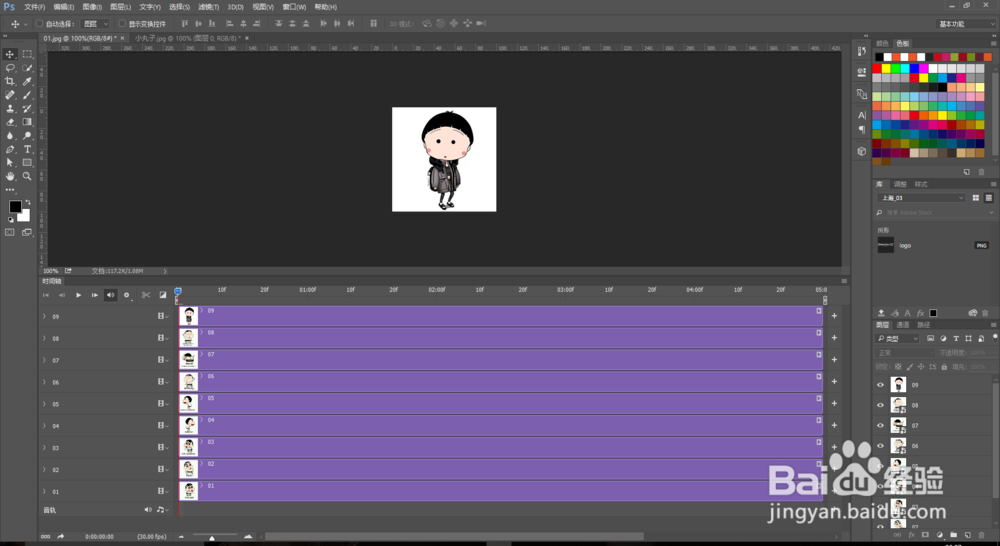The image size is (1000, 546).
Task: Select the Zoom tool
Action: 27,176
